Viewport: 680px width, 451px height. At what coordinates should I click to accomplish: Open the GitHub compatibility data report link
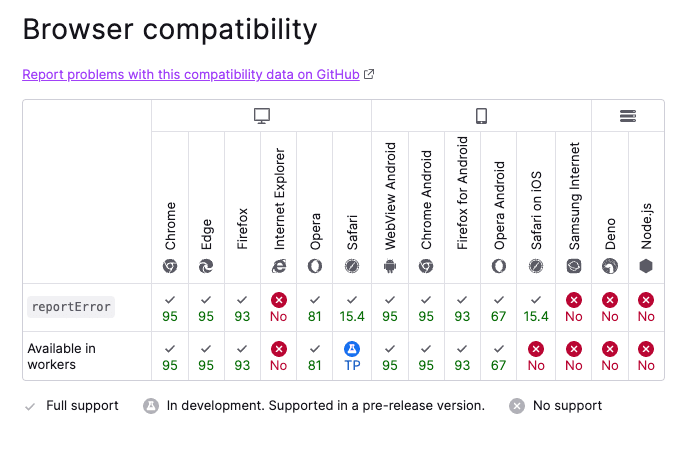coord(190,74)
